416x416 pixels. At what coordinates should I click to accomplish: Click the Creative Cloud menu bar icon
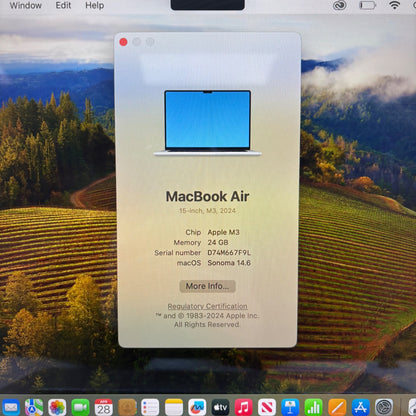coord(339,5)
